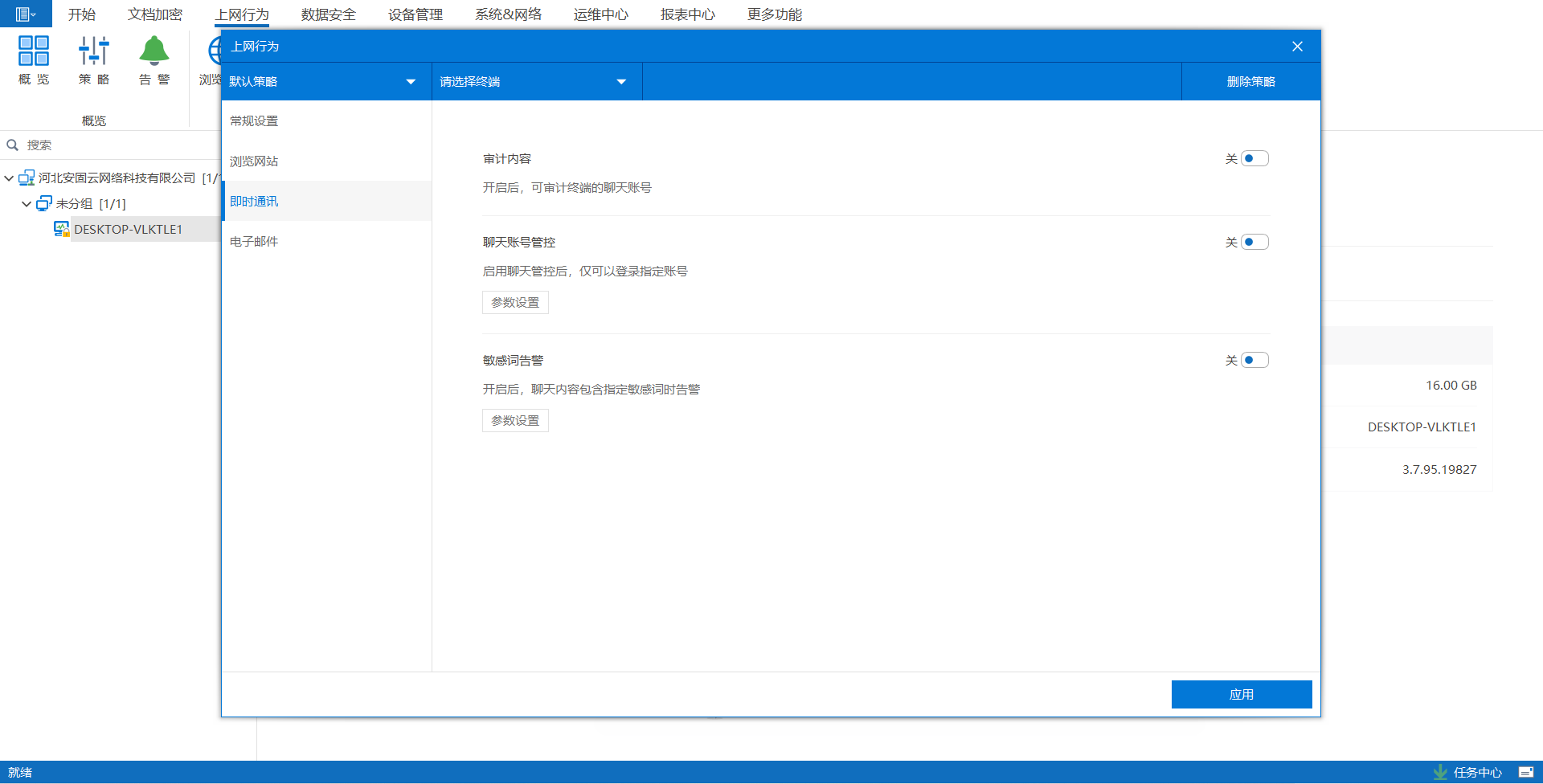
Task: Open Task Center (任务中心) download icon
Action: coord(1440,772)
